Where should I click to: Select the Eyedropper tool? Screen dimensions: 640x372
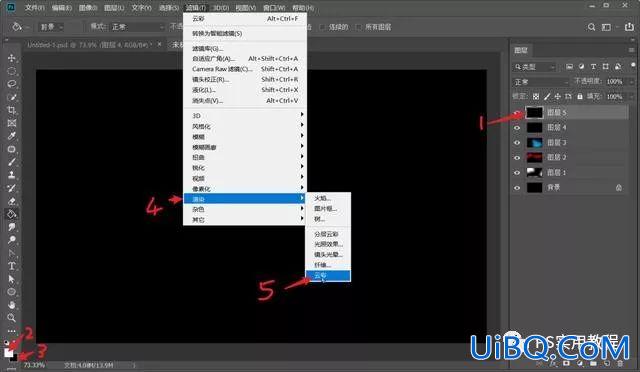coord(11,136)
